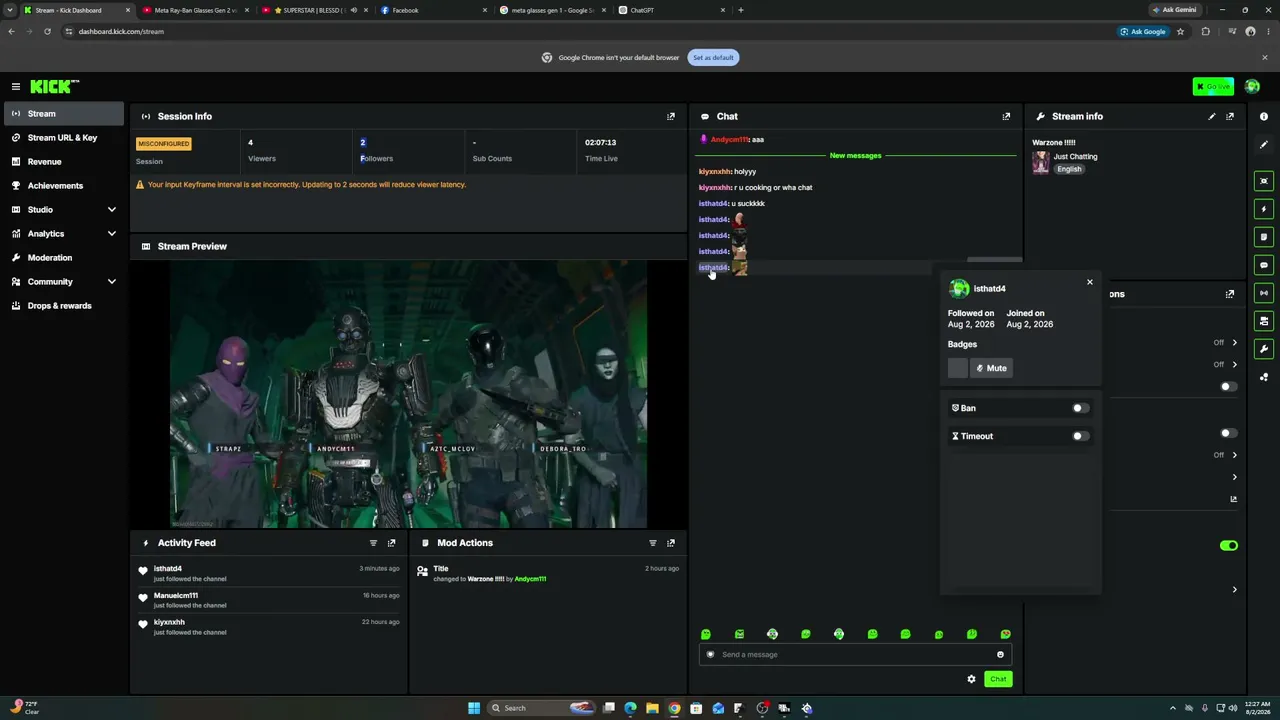Open Drops & rewards page

tap(64, 306)
